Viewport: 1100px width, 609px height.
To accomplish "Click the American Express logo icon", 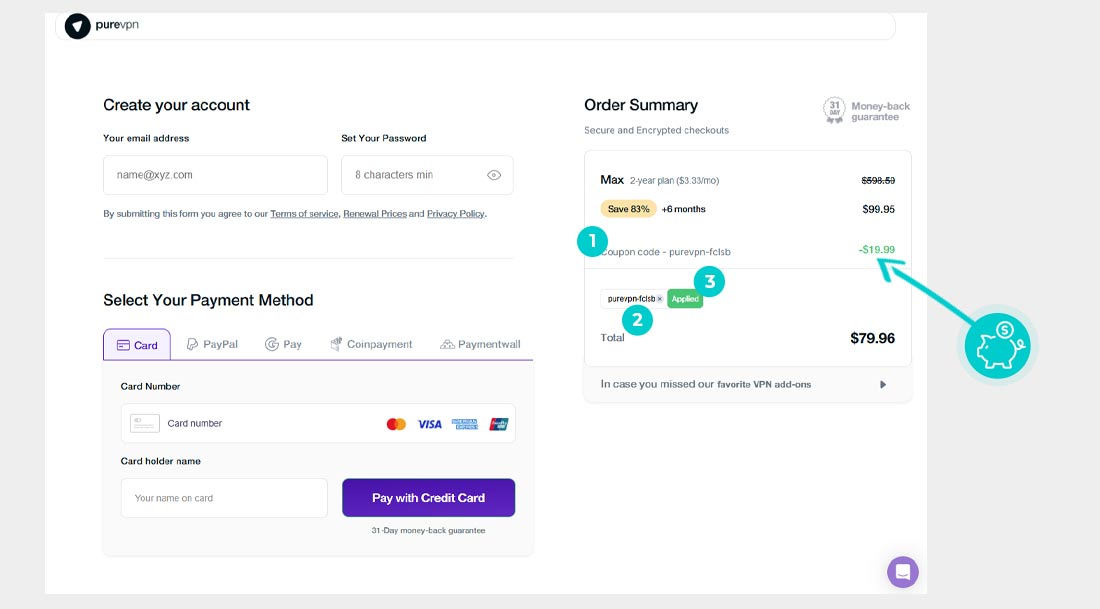I will 464,424.
